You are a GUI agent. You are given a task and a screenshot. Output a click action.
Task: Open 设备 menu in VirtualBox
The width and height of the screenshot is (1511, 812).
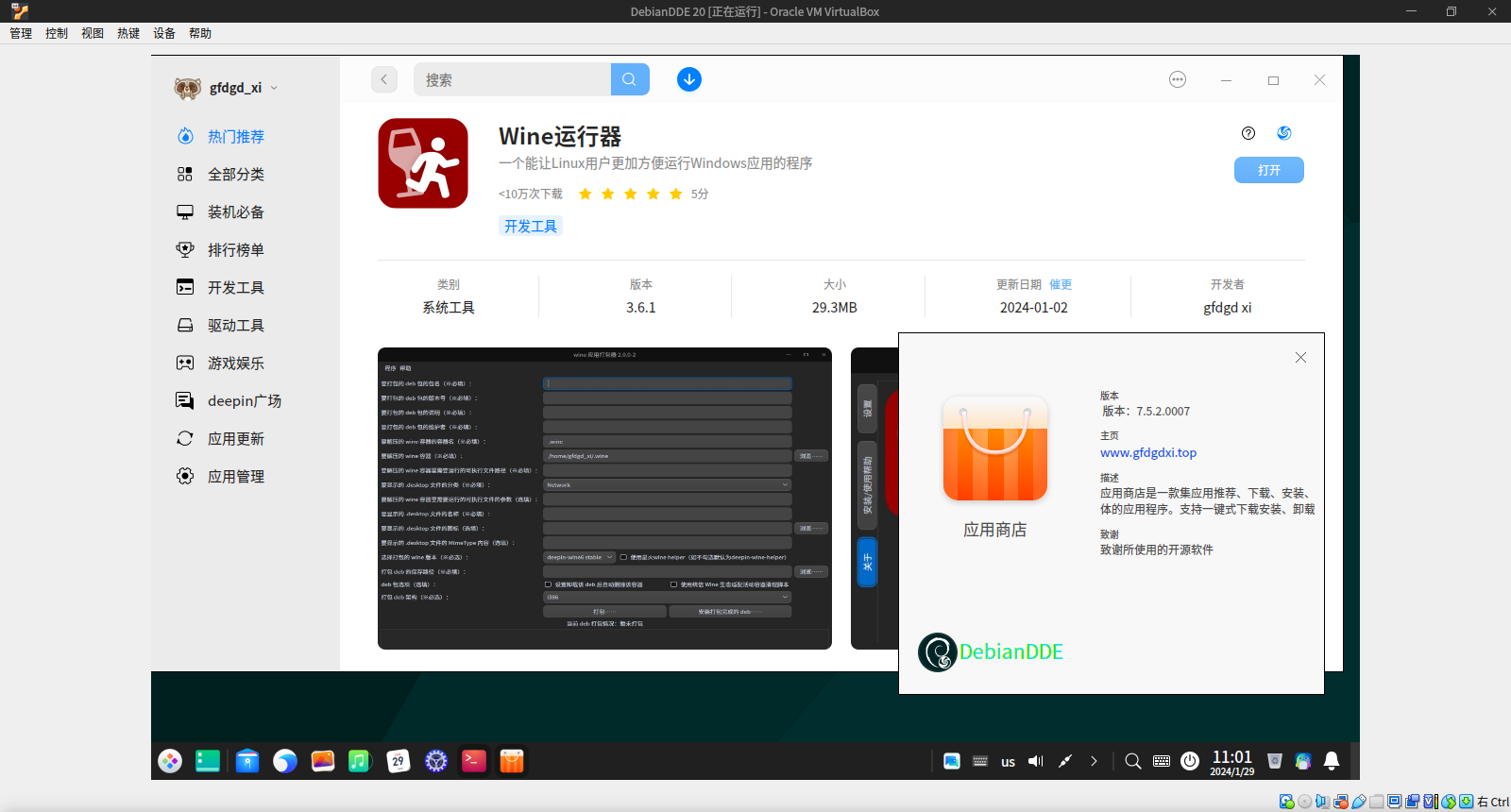click(164, 33)
